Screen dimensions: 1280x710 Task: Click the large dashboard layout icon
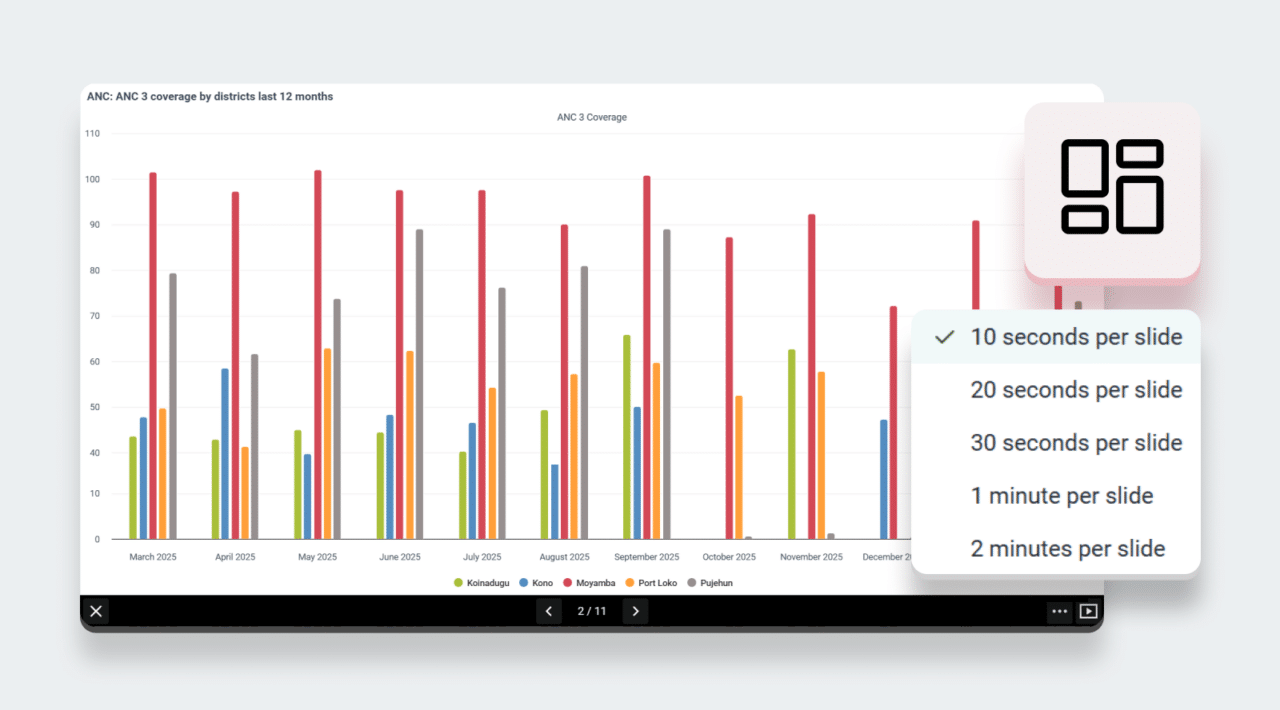tap(1112, 187)
